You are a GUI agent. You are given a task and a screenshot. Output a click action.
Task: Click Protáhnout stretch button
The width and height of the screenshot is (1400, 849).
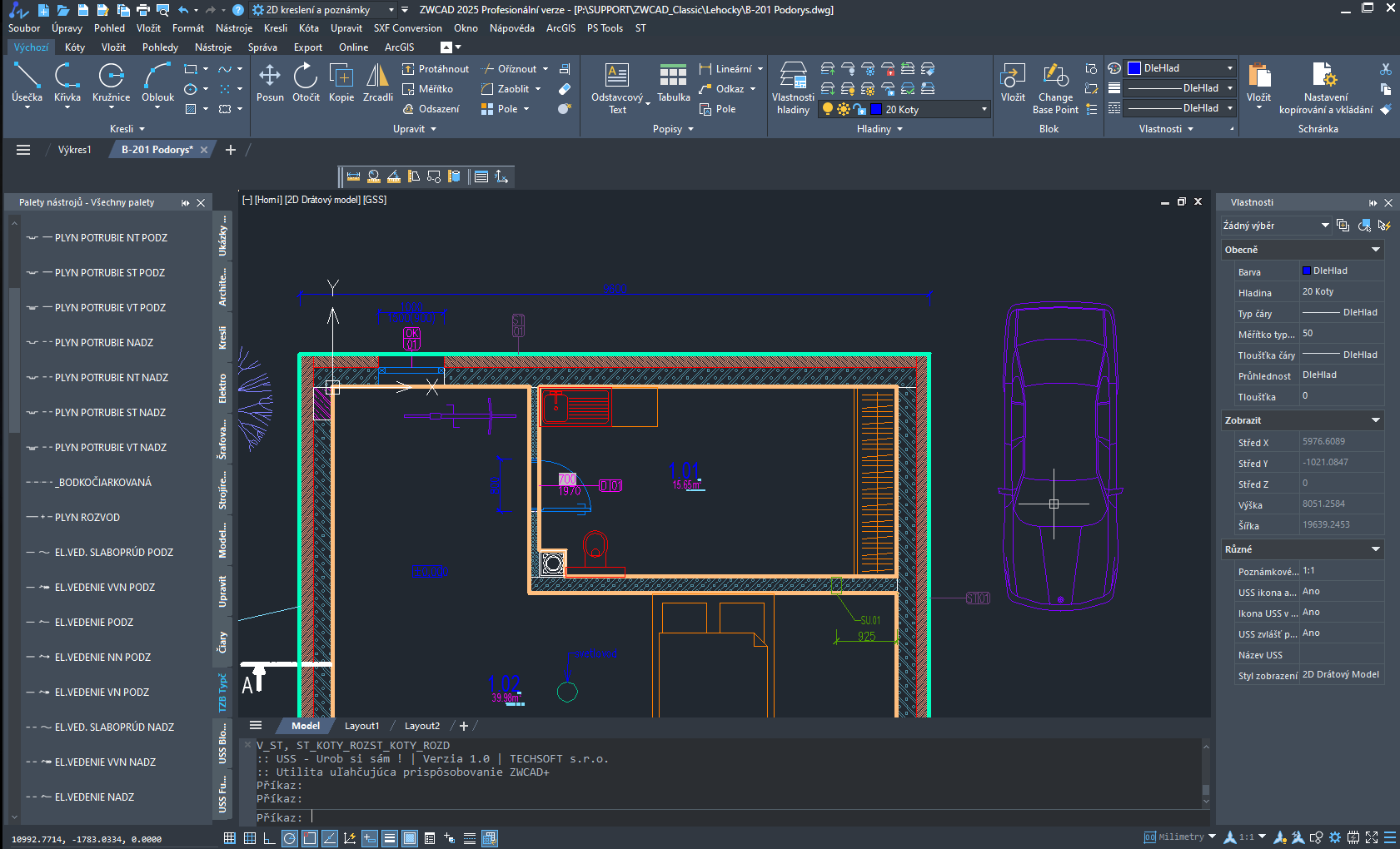pyautogui.click(x=435, y=69)
